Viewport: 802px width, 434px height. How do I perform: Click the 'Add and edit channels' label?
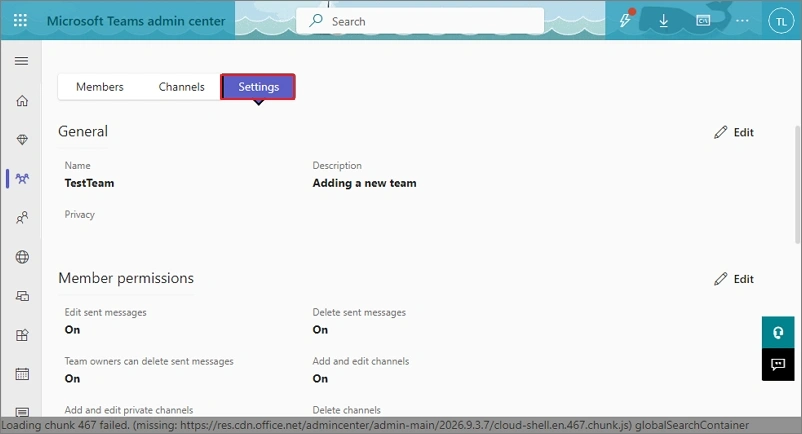pyautogui.click(x=361, y=361)
